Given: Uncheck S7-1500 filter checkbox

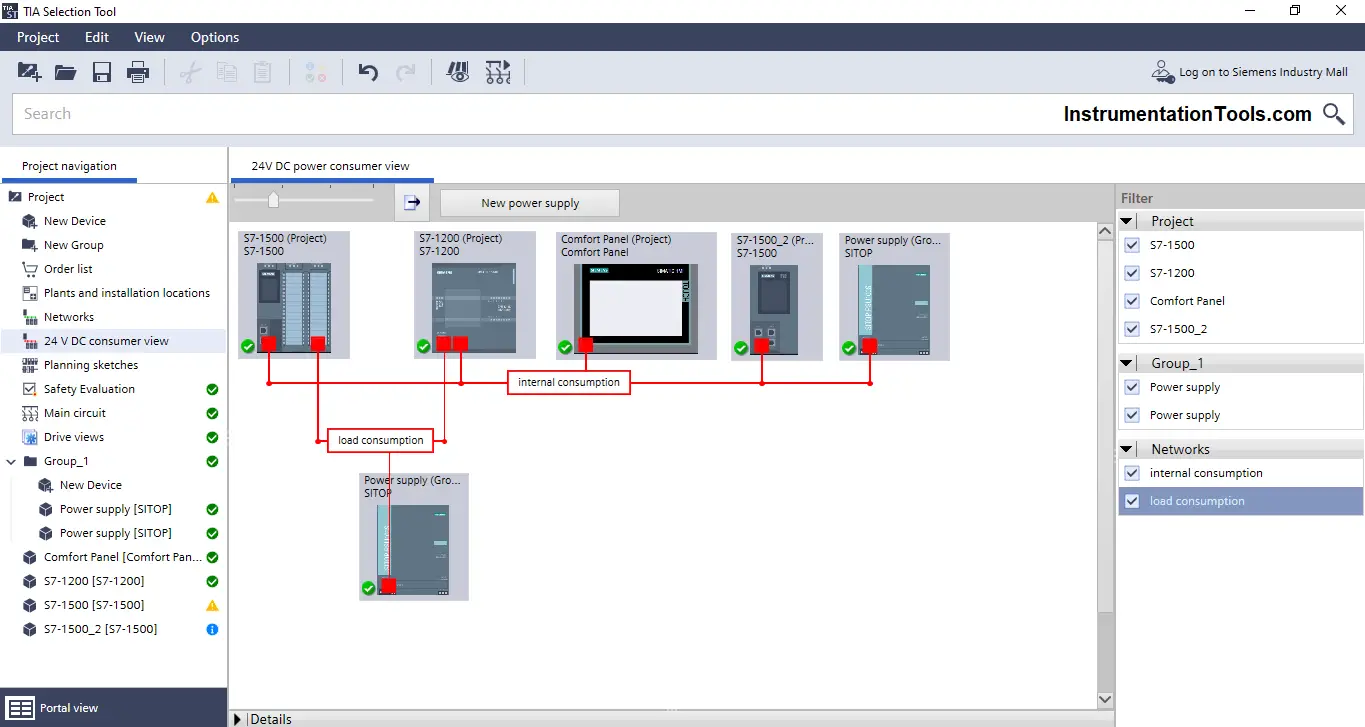Looking at the screenshot, I should [1132, 245].
